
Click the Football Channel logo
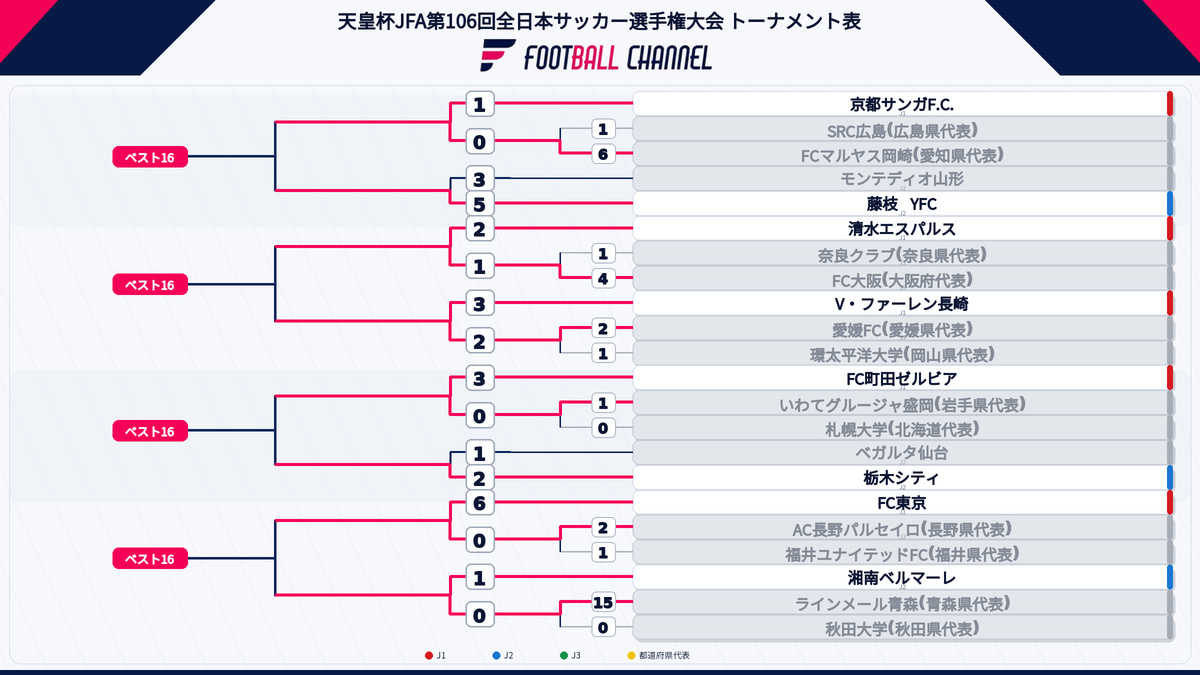tap(597, 57)
